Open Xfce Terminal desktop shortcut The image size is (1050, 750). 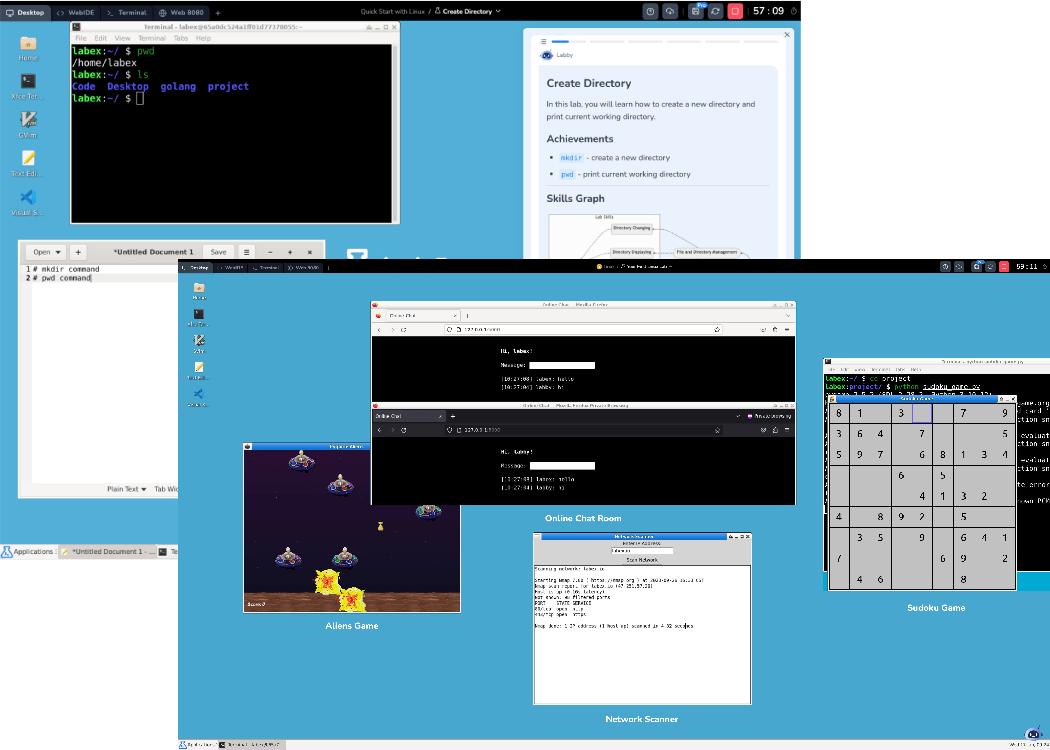pos(28,82)
